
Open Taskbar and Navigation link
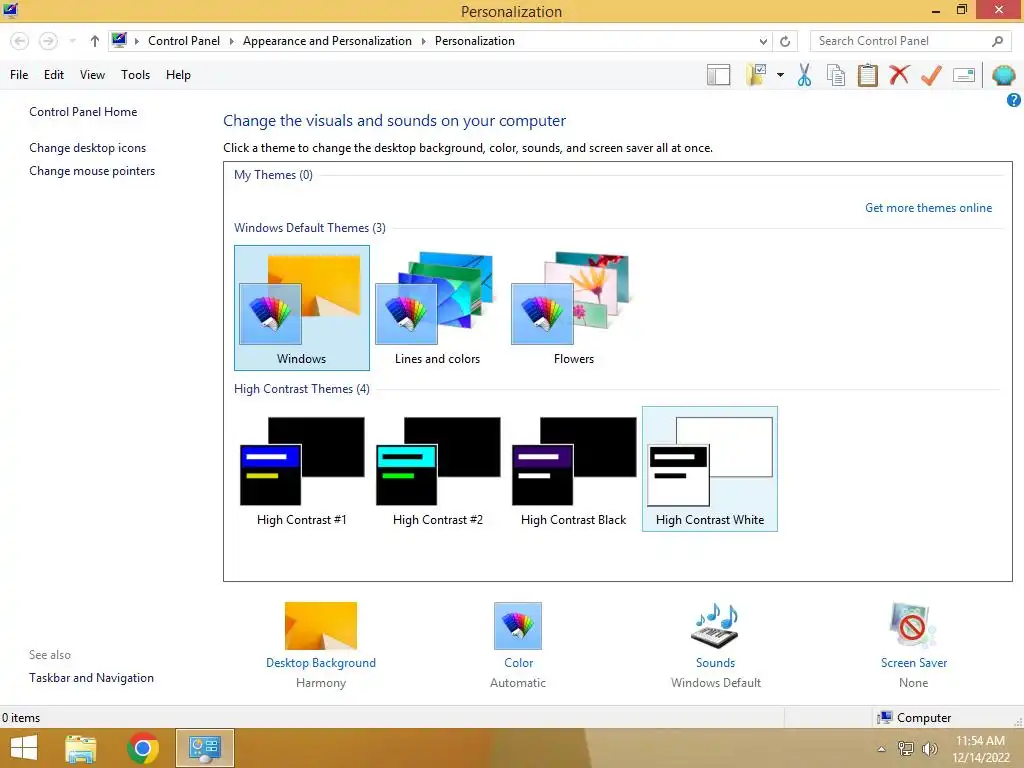point(91,678)
